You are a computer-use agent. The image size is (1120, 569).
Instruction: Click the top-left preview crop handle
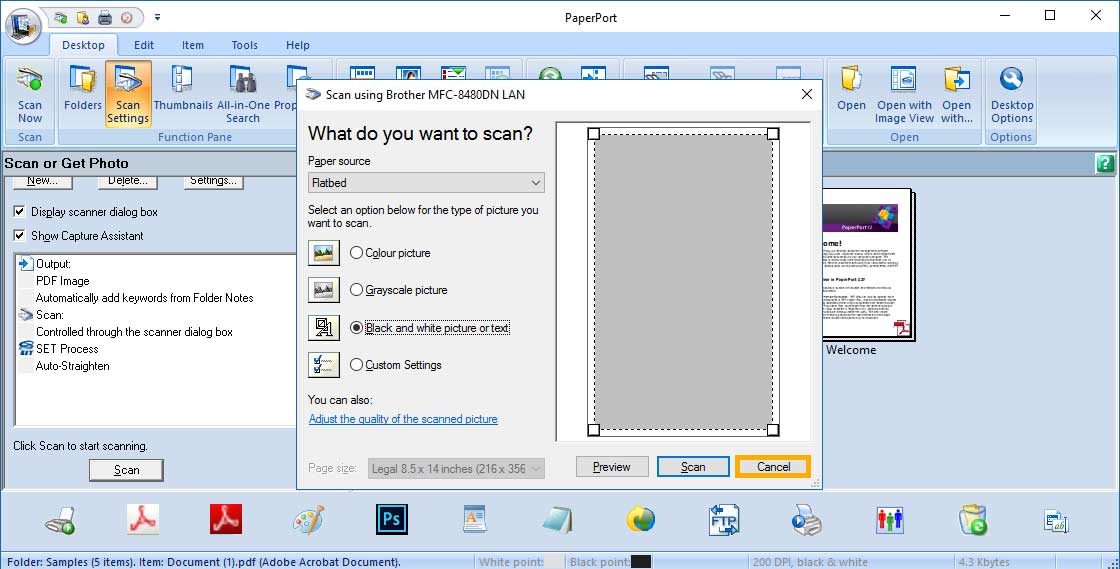(x=594, y=134)
